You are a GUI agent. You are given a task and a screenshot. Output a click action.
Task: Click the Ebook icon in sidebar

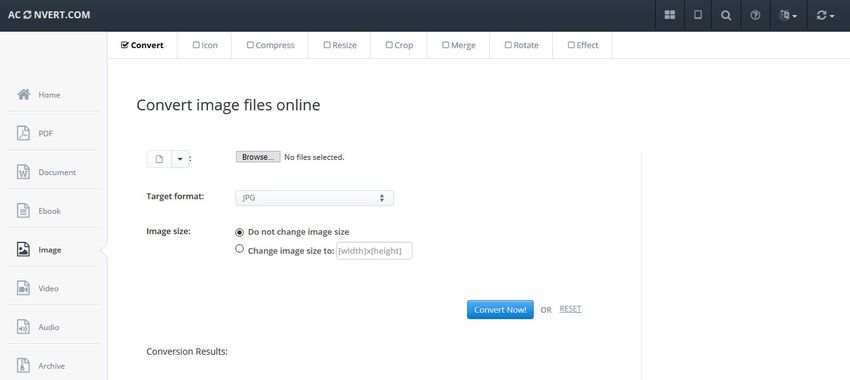point(23,211)
